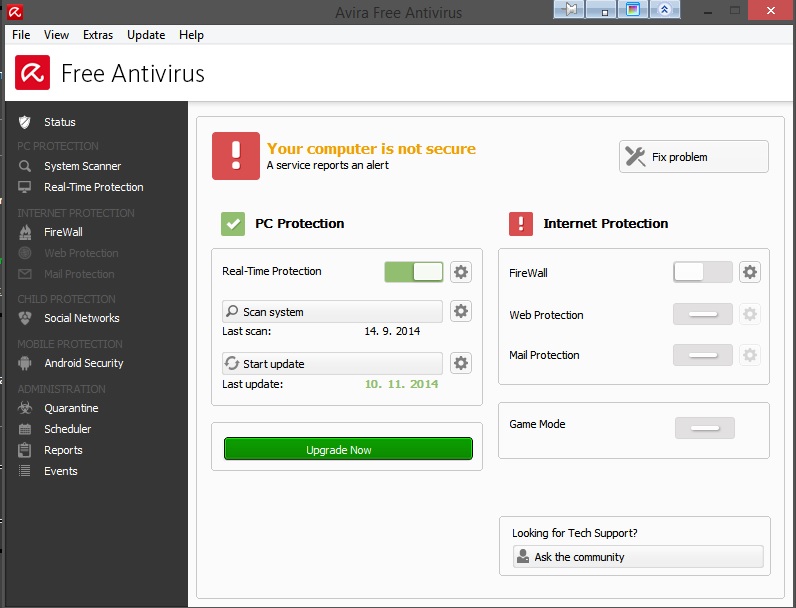Open the Reports label in the sidebar
This screenshot has width=796, height=608.
pos(63,450)
